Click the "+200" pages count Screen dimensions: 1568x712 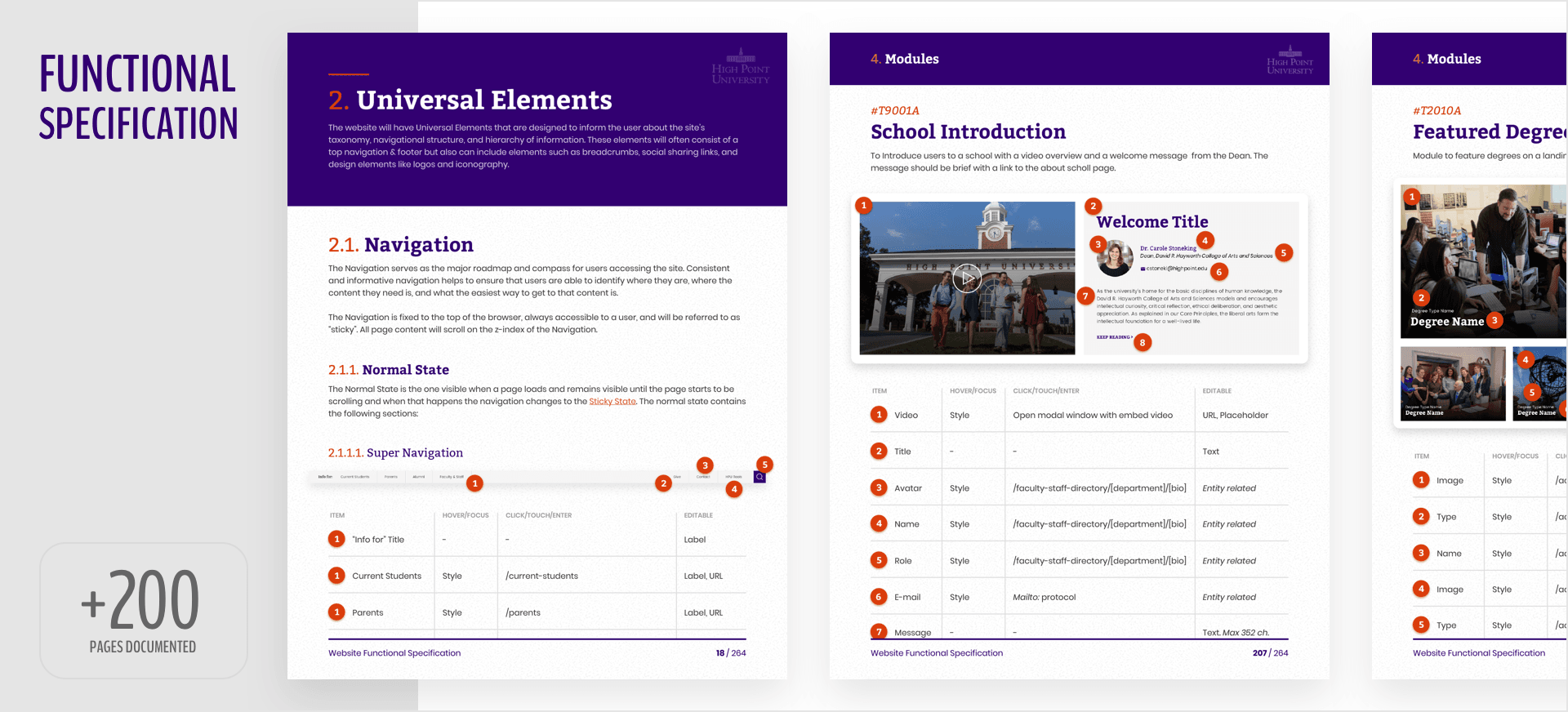coord(140,601)
